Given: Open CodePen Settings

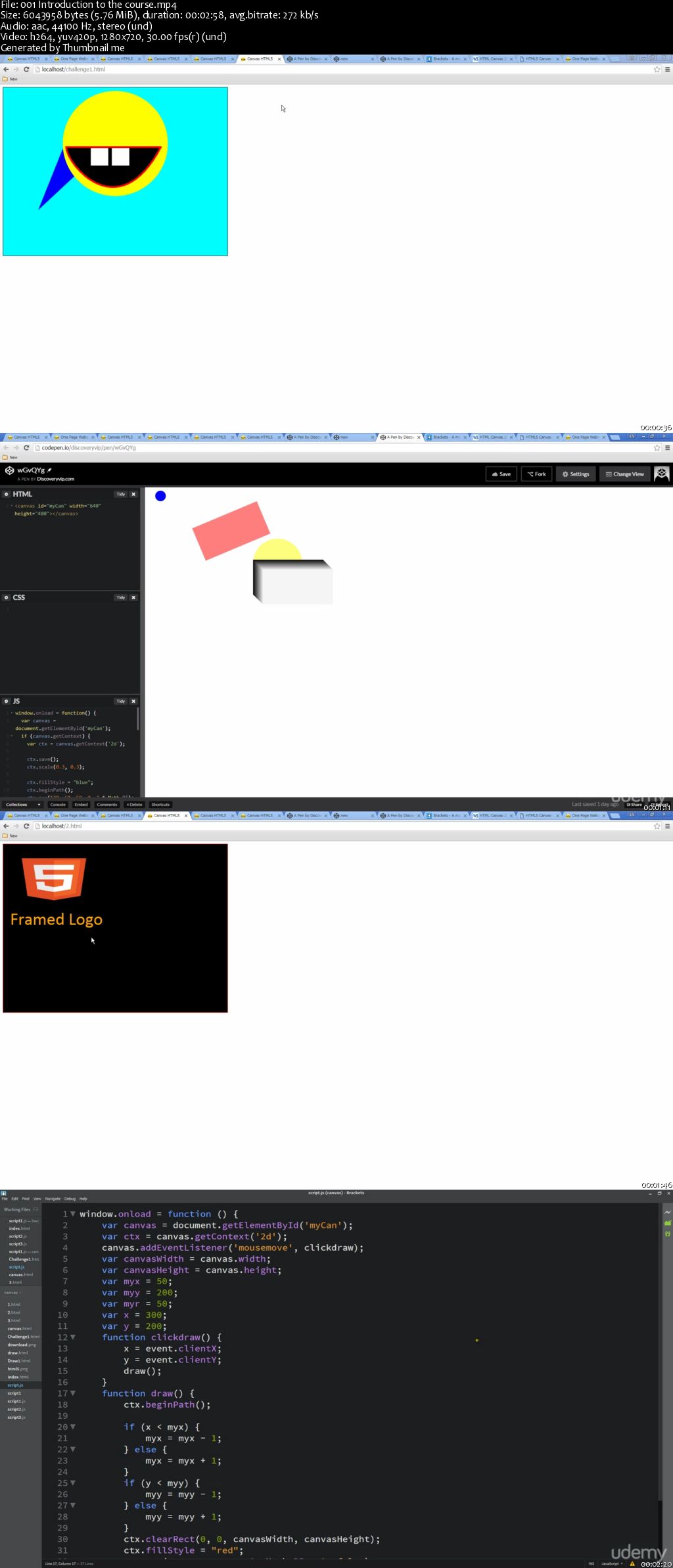Looking at the screenshot, I should (x=576, y=474).
